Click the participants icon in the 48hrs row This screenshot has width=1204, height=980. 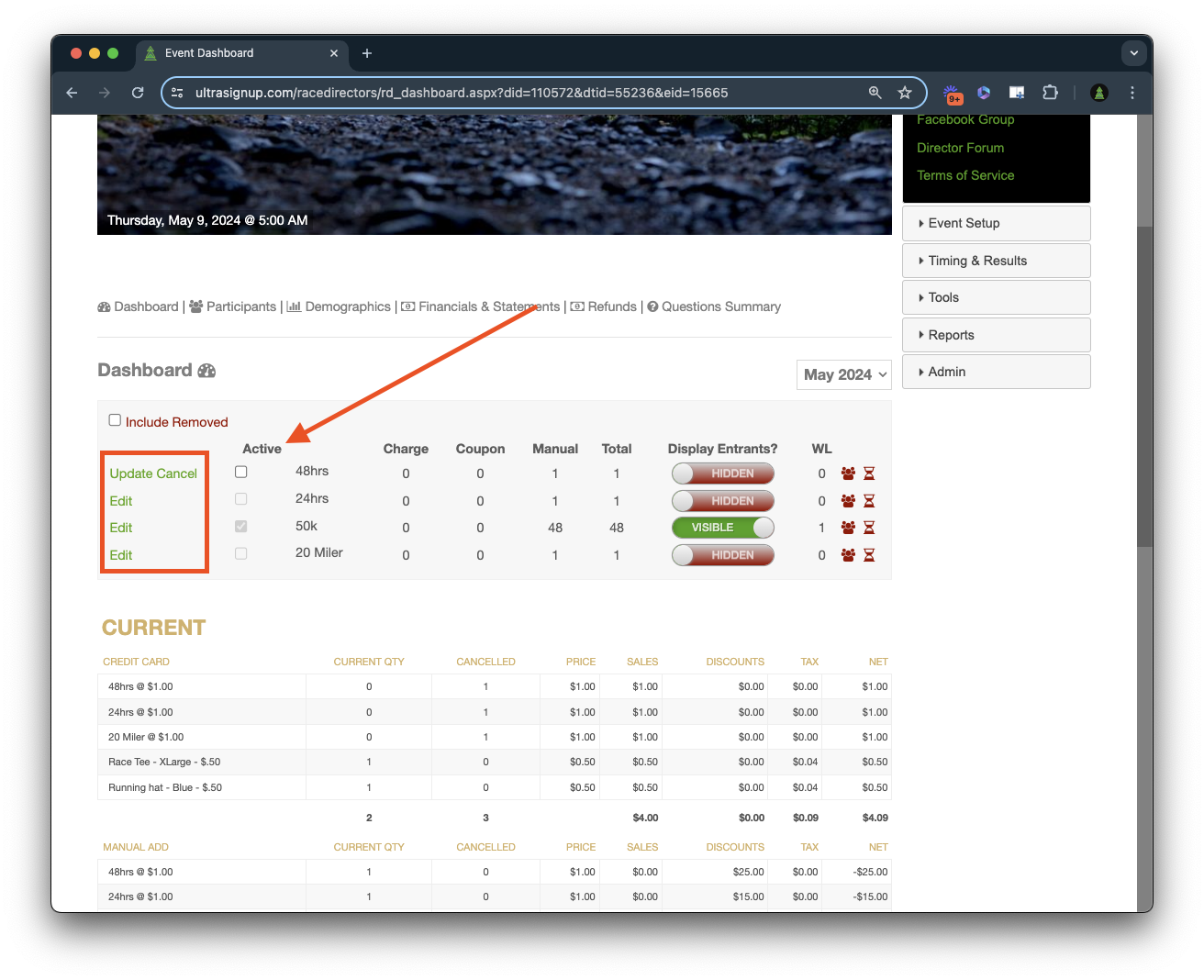coord(848,473)
